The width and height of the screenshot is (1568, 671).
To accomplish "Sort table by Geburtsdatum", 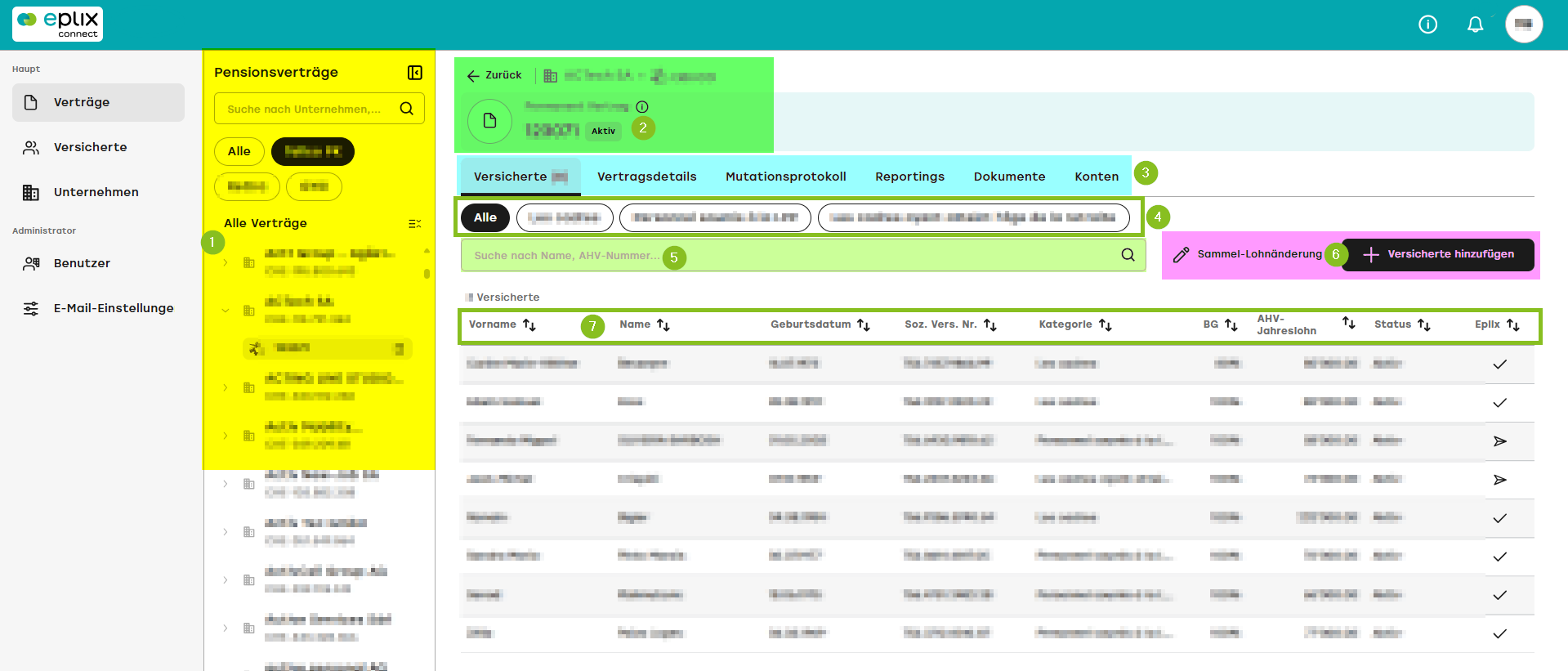I will pos(864,324).
